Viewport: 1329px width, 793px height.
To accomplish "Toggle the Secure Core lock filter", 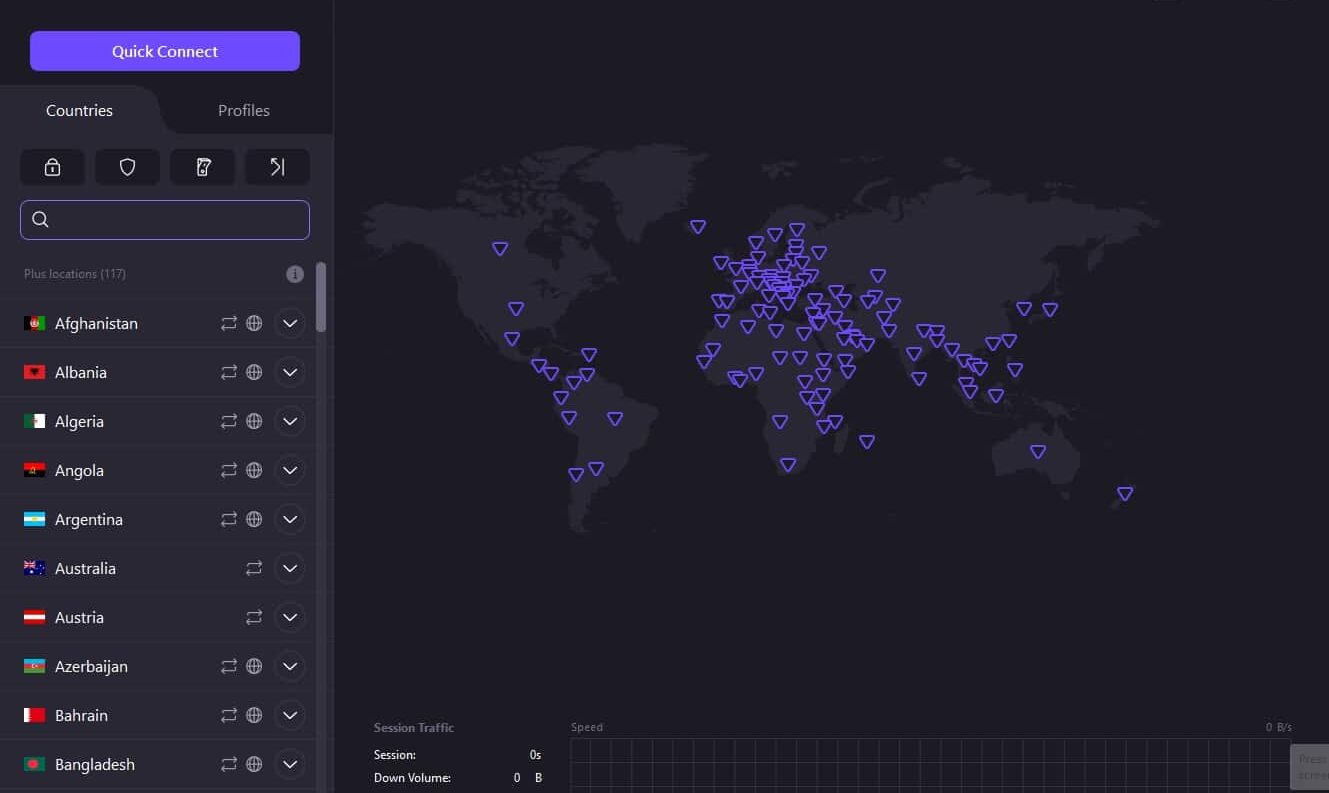I will (x=52, y=167).
